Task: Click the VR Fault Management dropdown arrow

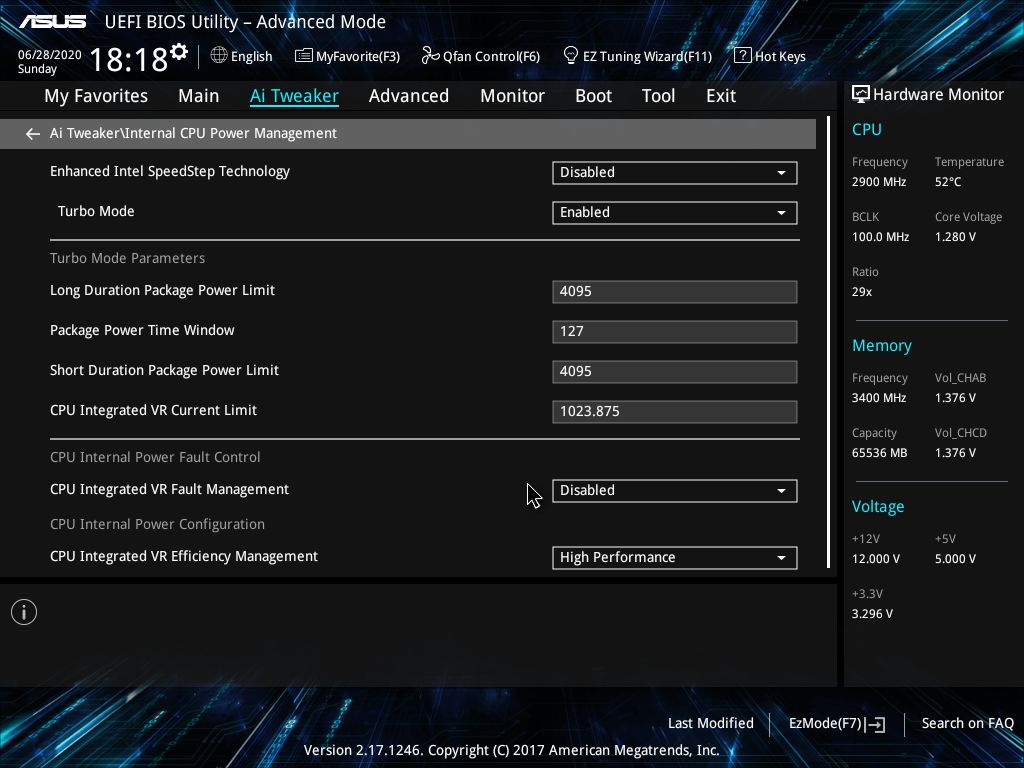Action: 781,491
